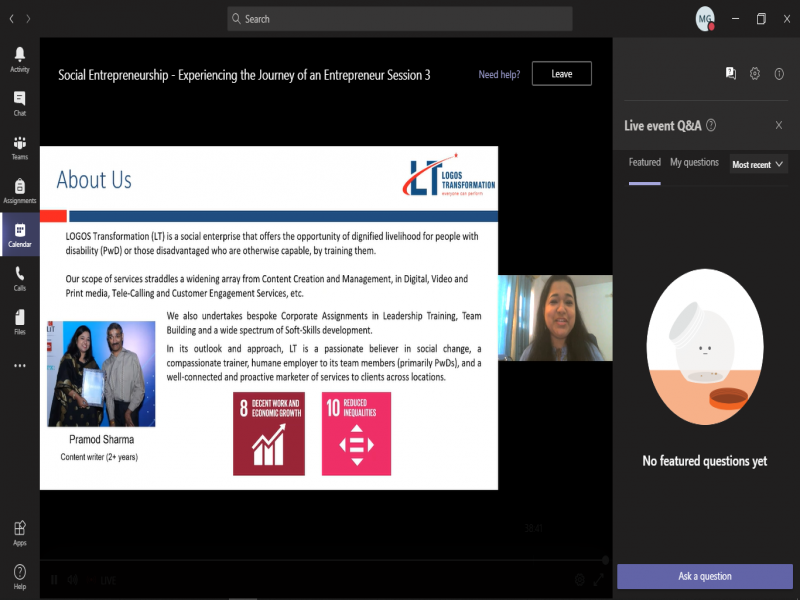Image resolution: width=800 pixels, height=600 pixels.
Task: Toggle the Q&A panel icon
Action: 731,73
